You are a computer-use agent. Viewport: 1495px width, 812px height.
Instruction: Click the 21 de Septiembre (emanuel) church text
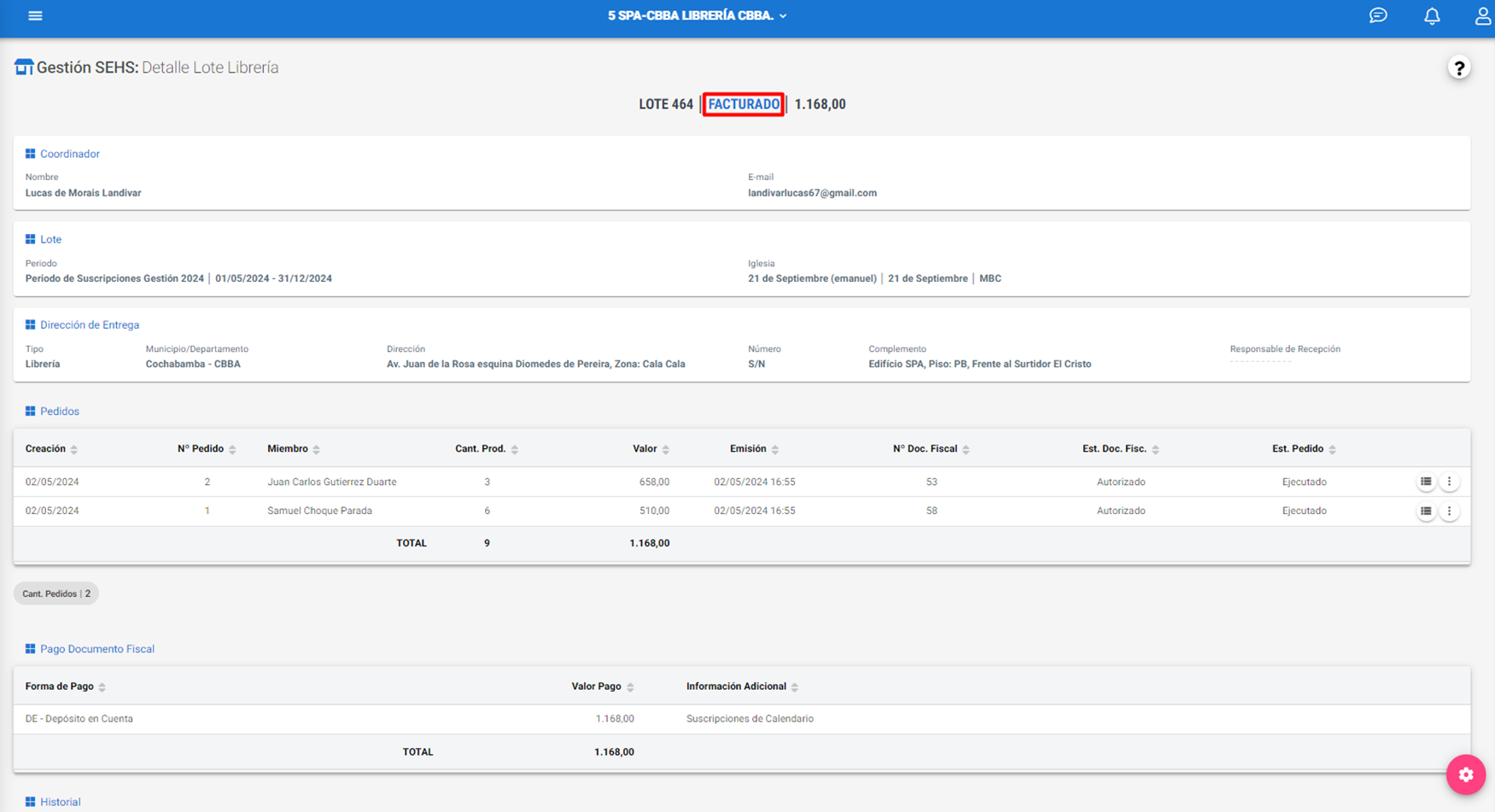[812, 278]
